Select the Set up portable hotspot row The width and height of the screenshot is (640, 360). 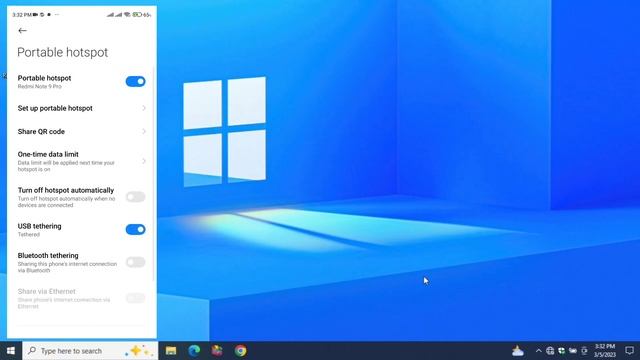click(82, 108)
